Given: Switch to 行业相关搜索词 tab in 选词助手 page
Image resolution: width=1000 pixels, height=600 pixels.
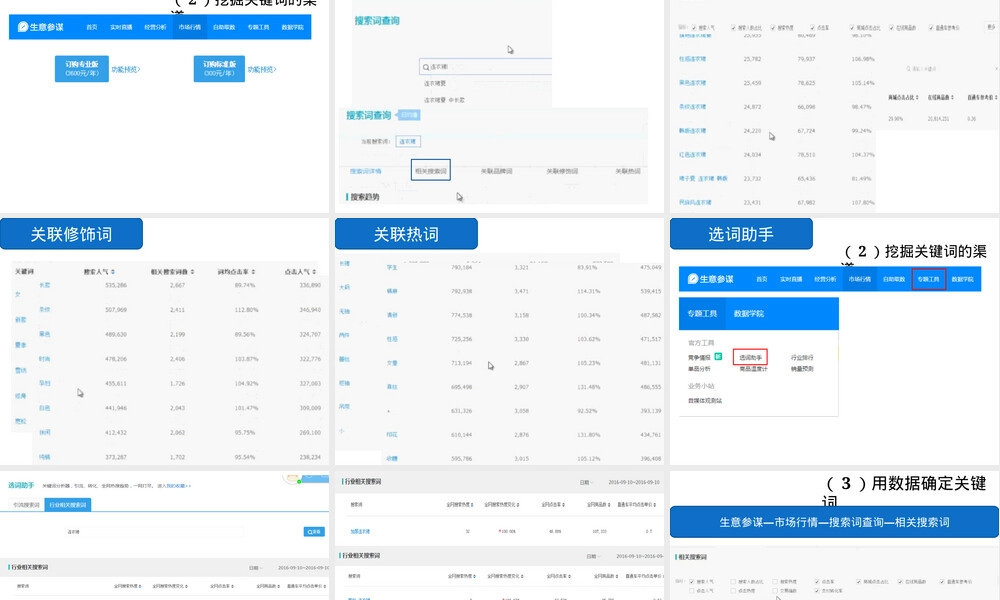Looking at the screenshot, I should point(68,504).
